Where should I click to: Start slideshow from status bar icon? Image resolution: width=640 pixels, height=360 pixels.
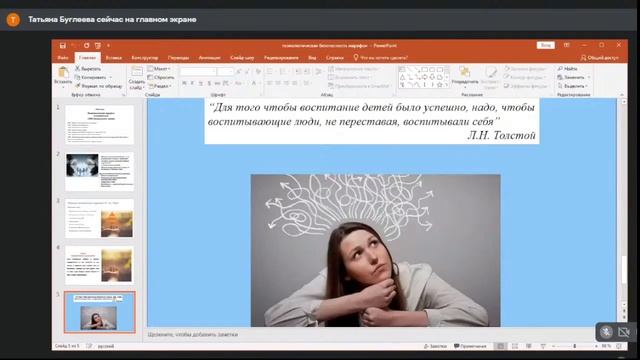pyautogui.click(x=543, y=346)
